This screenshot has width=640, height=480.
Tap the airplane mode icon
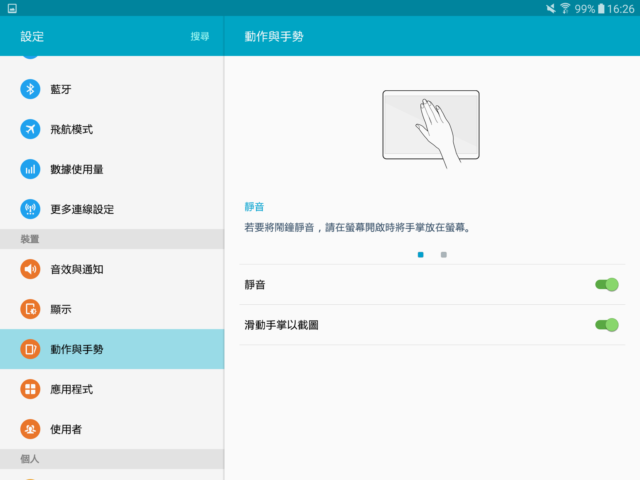coord(30,129)
